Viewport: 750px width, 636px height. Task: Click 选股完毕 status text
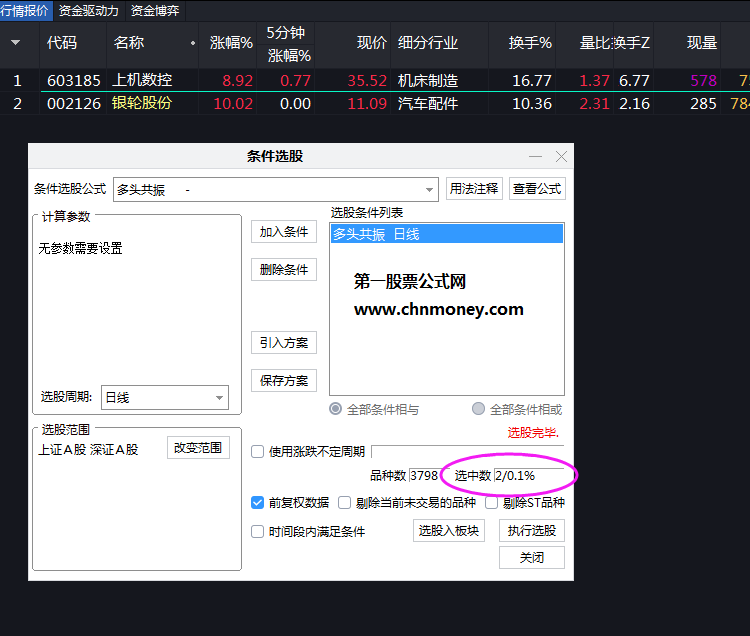tap(533, 433)
